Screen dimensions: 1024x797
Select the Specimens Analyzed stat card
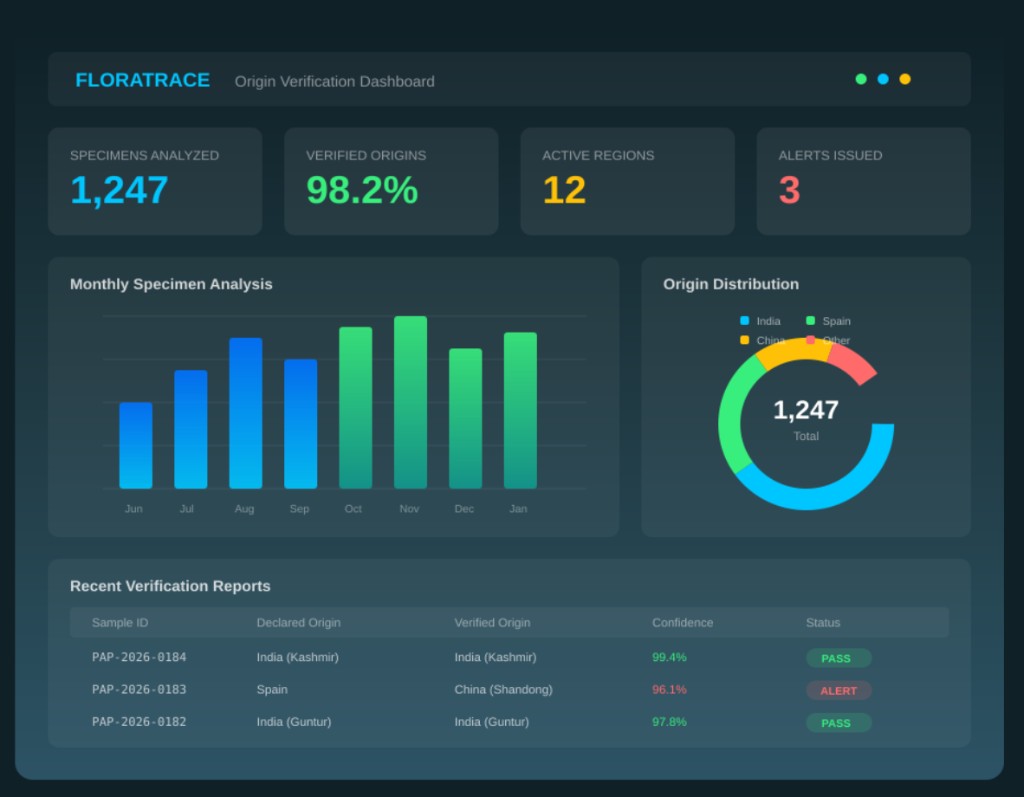pyautogui.click(x=155, y=181)
